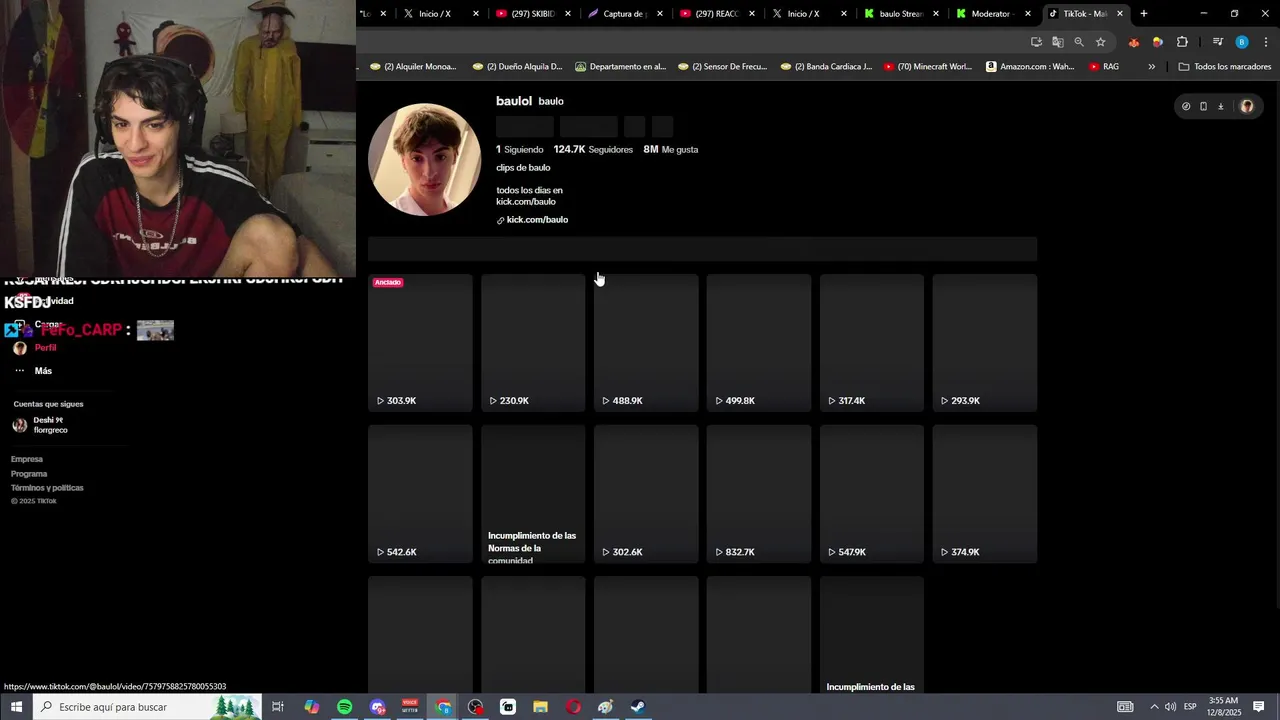Open the video with 547.9K views
Screen dimensions: 1280x720
coord(872,494)
